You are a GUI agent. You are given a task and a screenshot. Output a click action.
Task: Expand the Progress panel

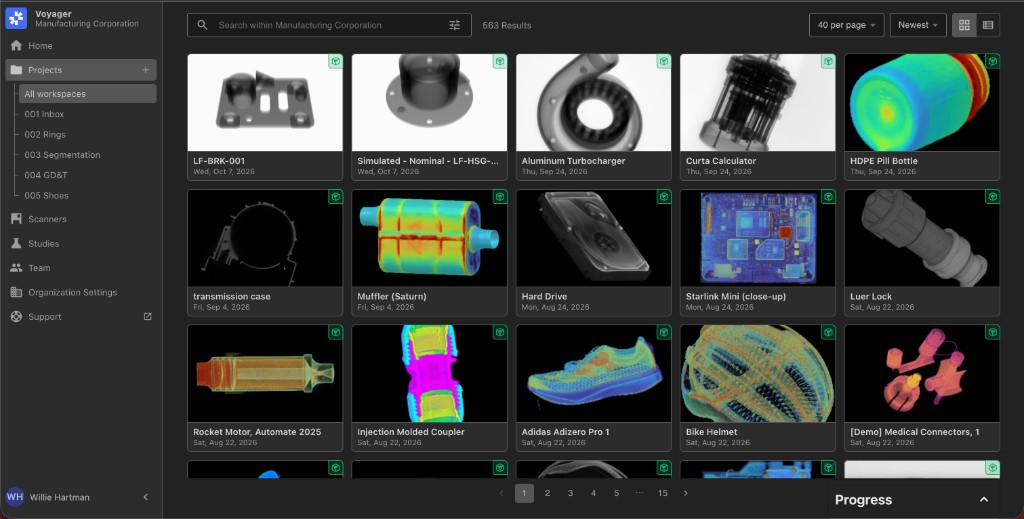pos(984,499)
